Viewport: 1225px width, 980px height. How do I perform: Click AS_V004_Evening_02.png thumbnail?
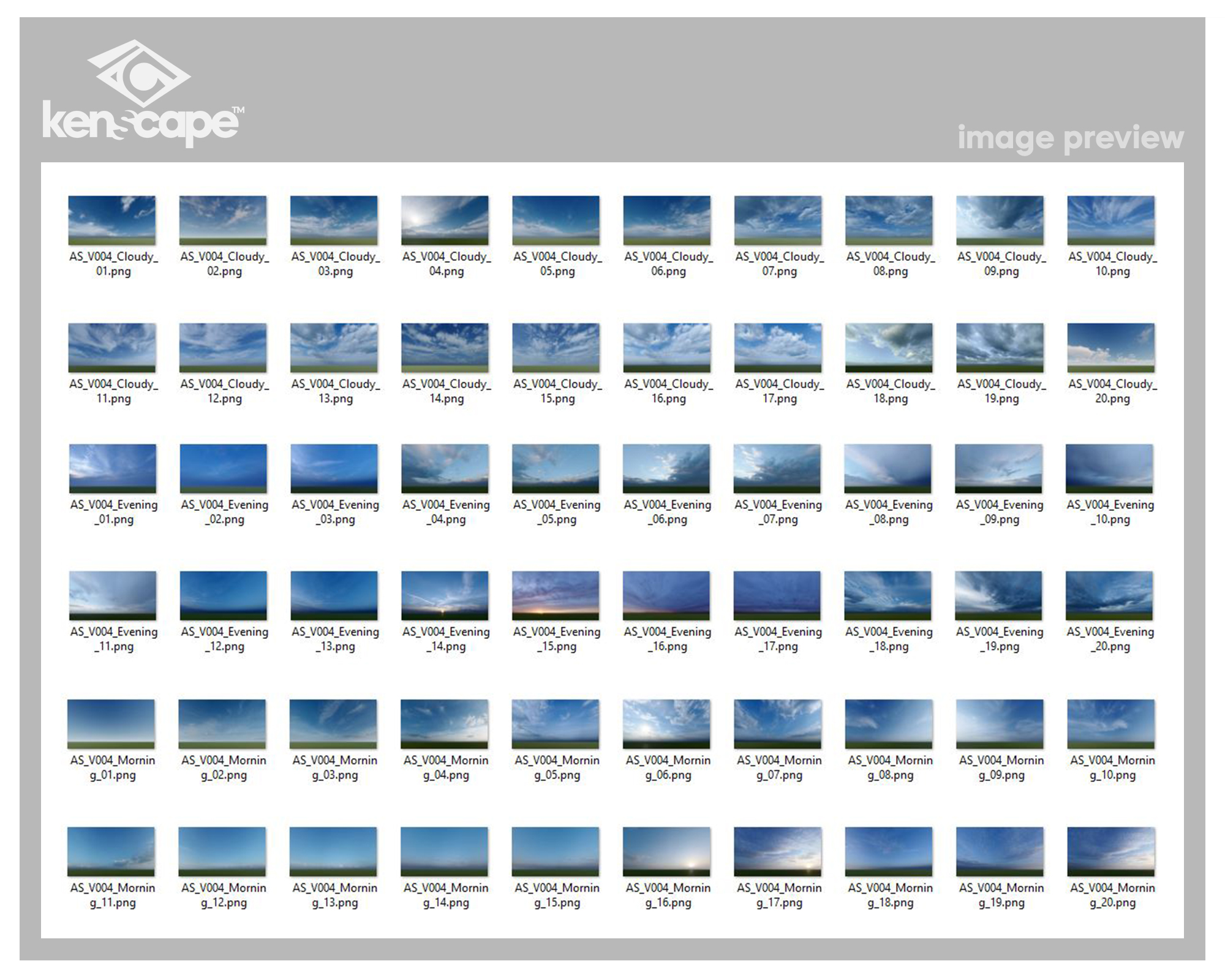point(224,469)
